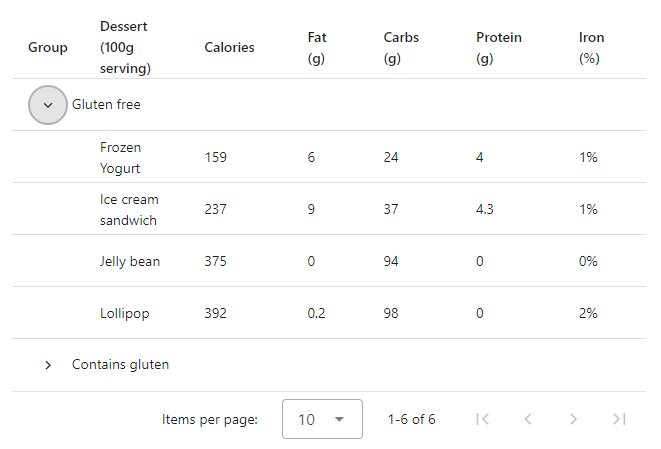Click the Gluten free group label
Screen dimensions: 661x449
tap(106, 104)
